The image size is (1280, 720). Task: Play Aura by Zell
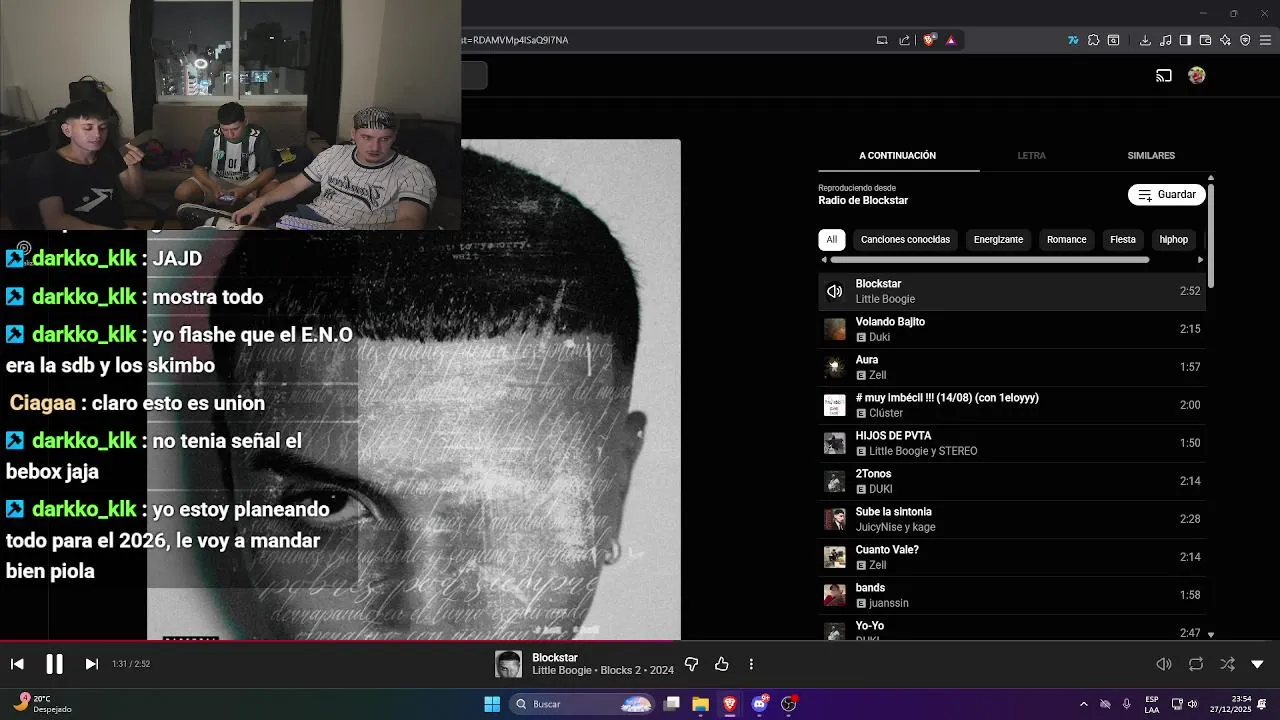tap(1012, 367)
